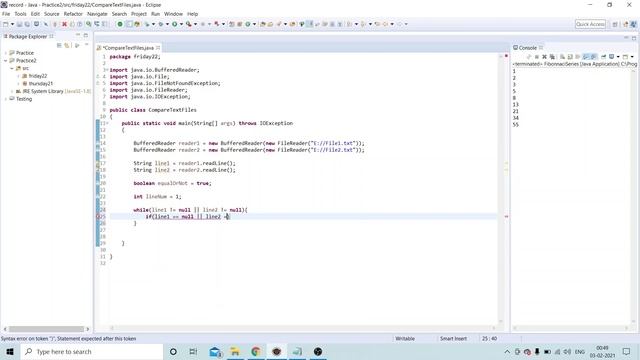Expand the friday22 package
This screenshot has width=640, height=360.
tap(18, 76)
